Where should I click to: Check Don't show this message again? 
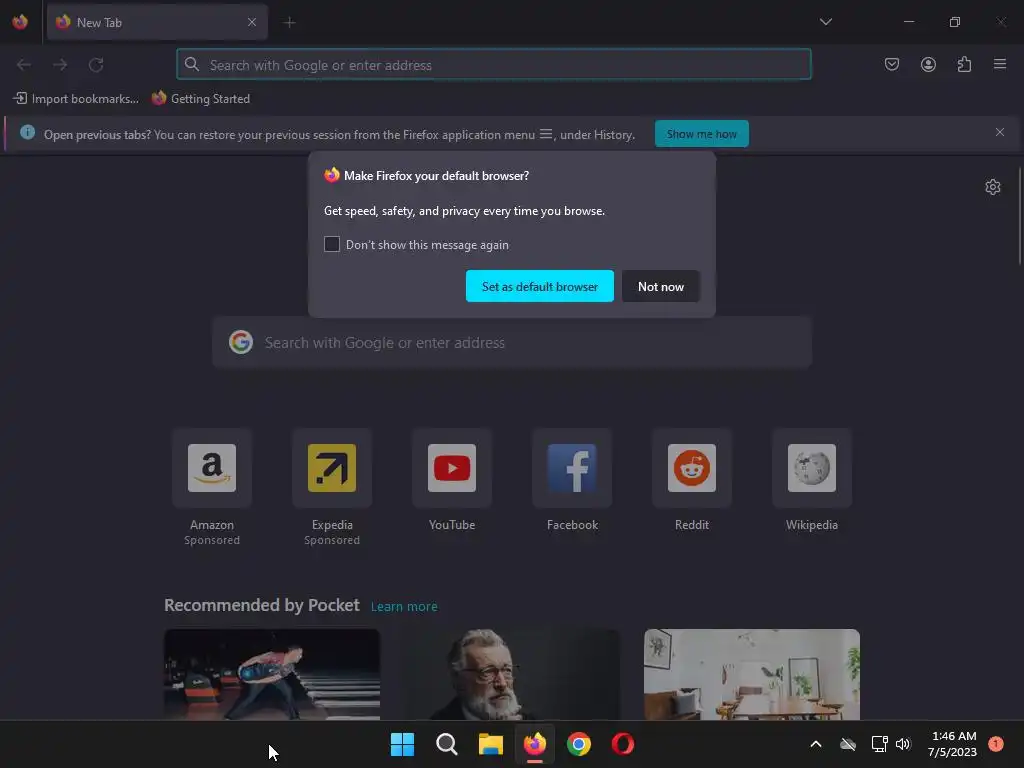(x=332, y=244)
